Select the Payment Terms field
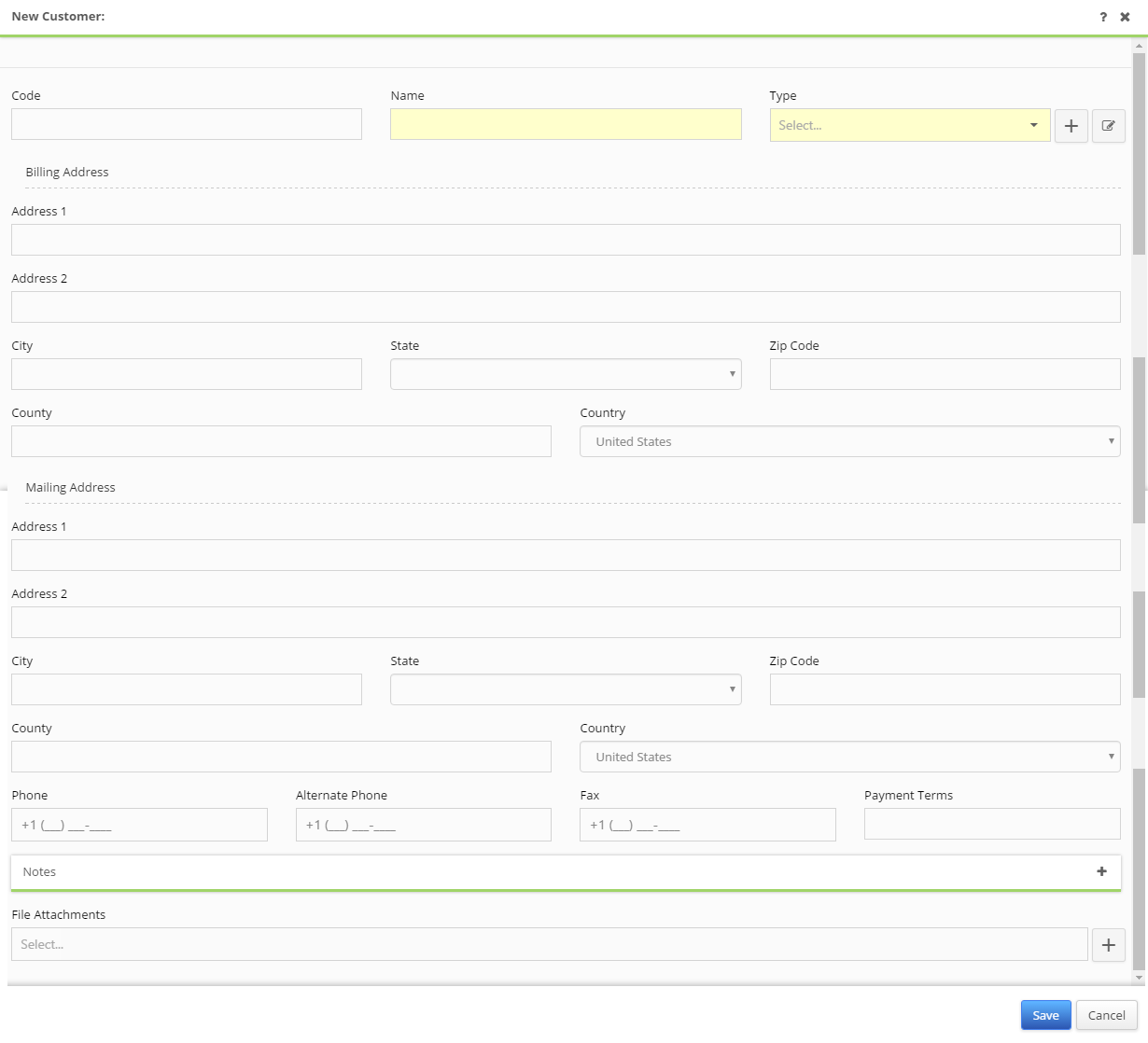Image resolution: width=1148 pixels, height=1043 pixels. coord(992,824)
